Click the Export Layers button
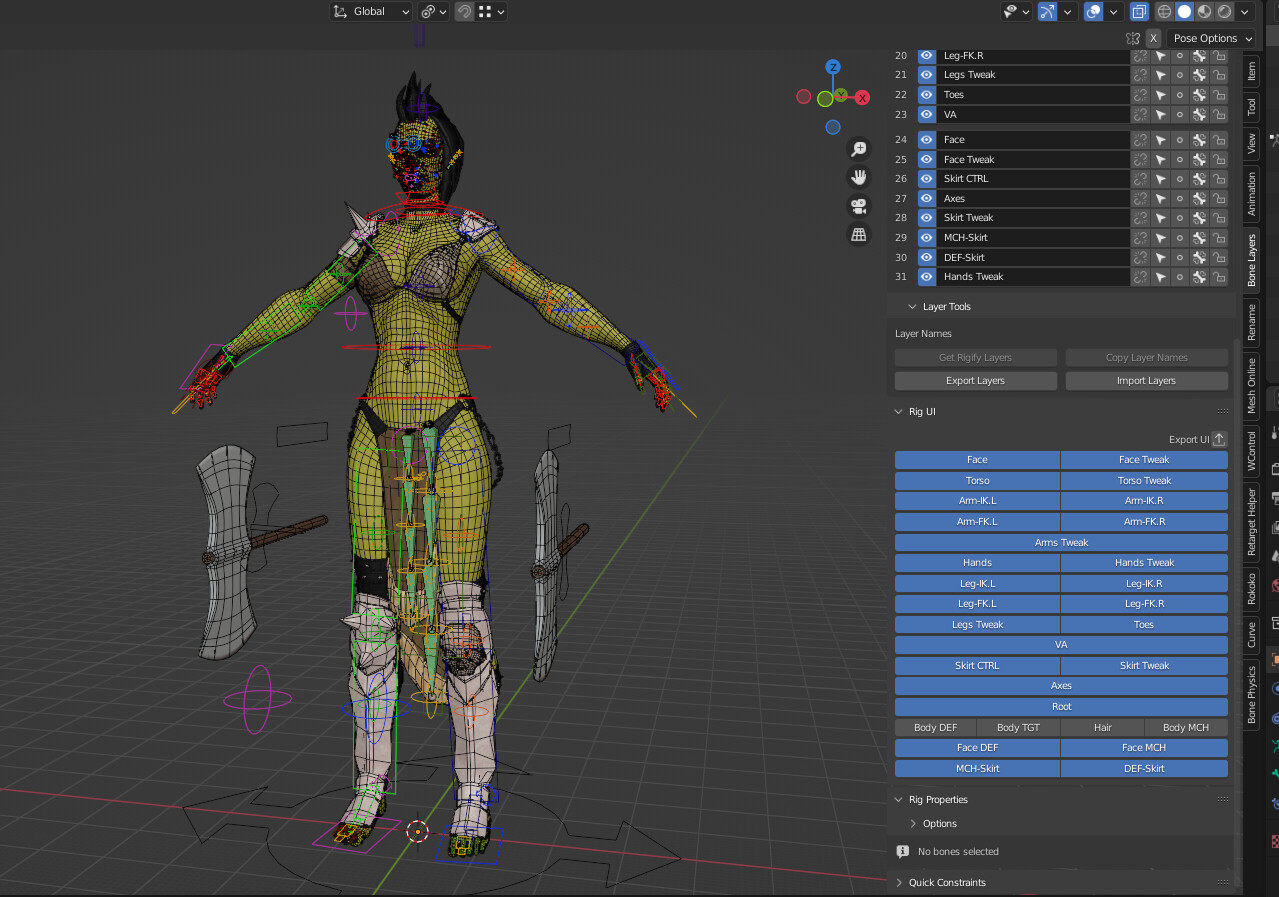This screenshot has width=1279, height=897. [975, 380]
